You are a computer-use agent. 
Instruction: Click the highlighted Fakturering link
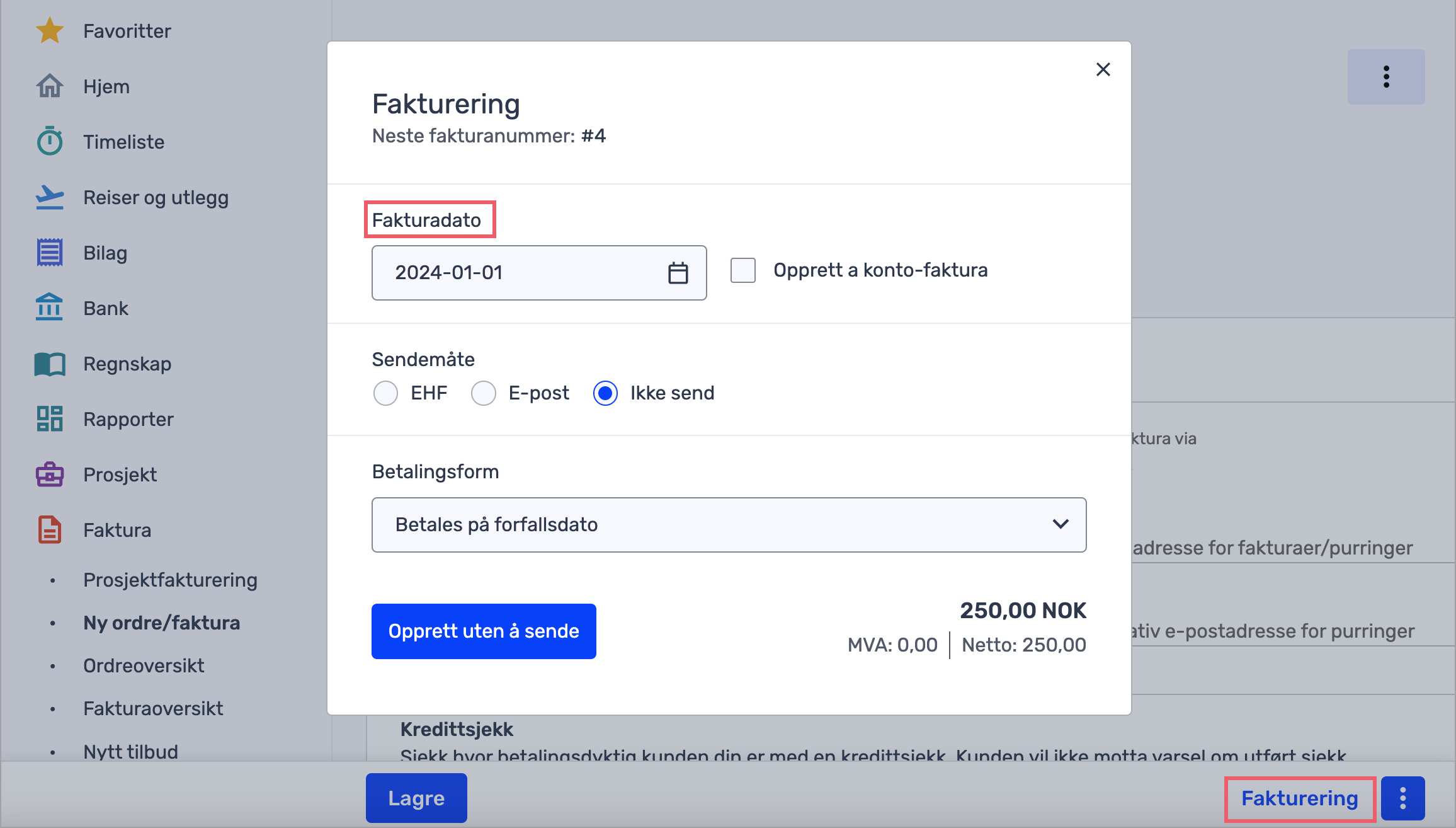click(x=1299, y=798)
